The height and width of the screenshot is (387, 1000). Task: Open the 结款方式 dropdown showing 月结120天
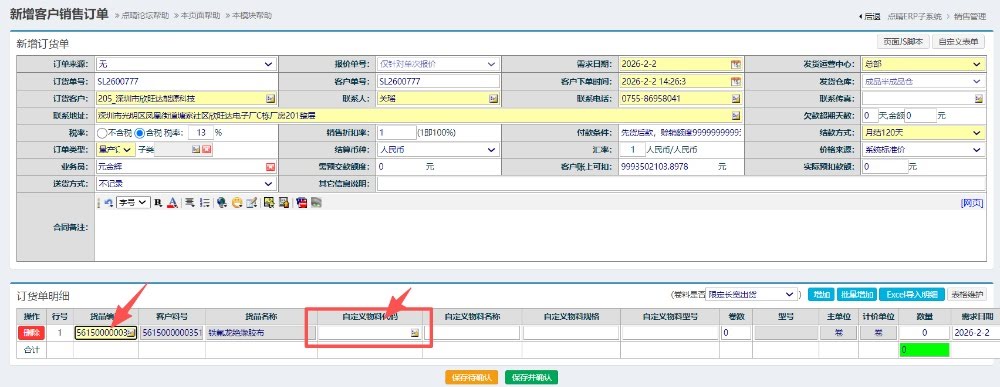point(923,133)
